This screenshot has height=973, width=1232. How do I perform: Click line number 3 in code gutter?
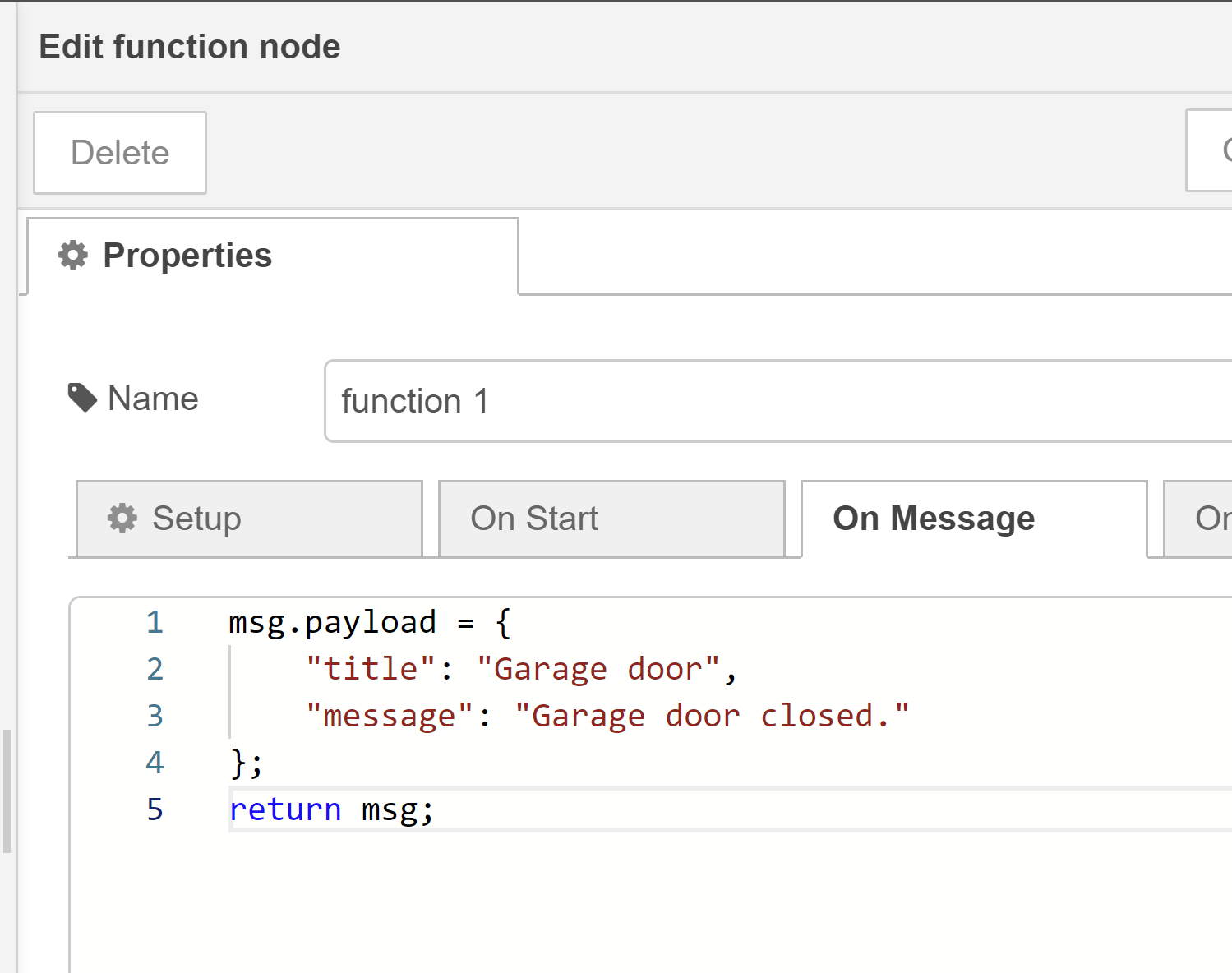click(x=155, y=716)
